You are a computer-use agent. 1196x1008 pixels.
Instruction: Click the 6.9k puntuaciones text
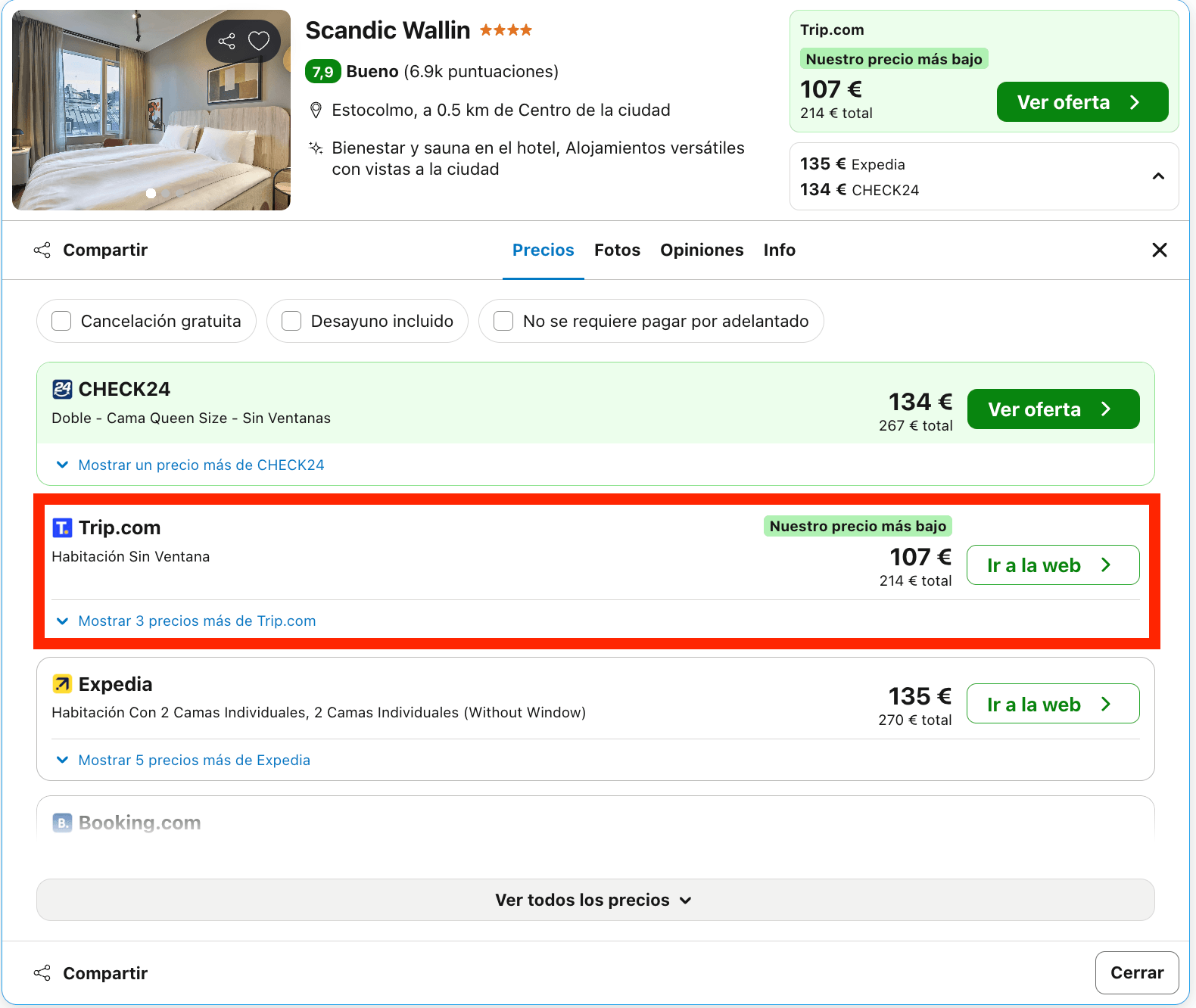pyautogui.click(x=481, y=72)
